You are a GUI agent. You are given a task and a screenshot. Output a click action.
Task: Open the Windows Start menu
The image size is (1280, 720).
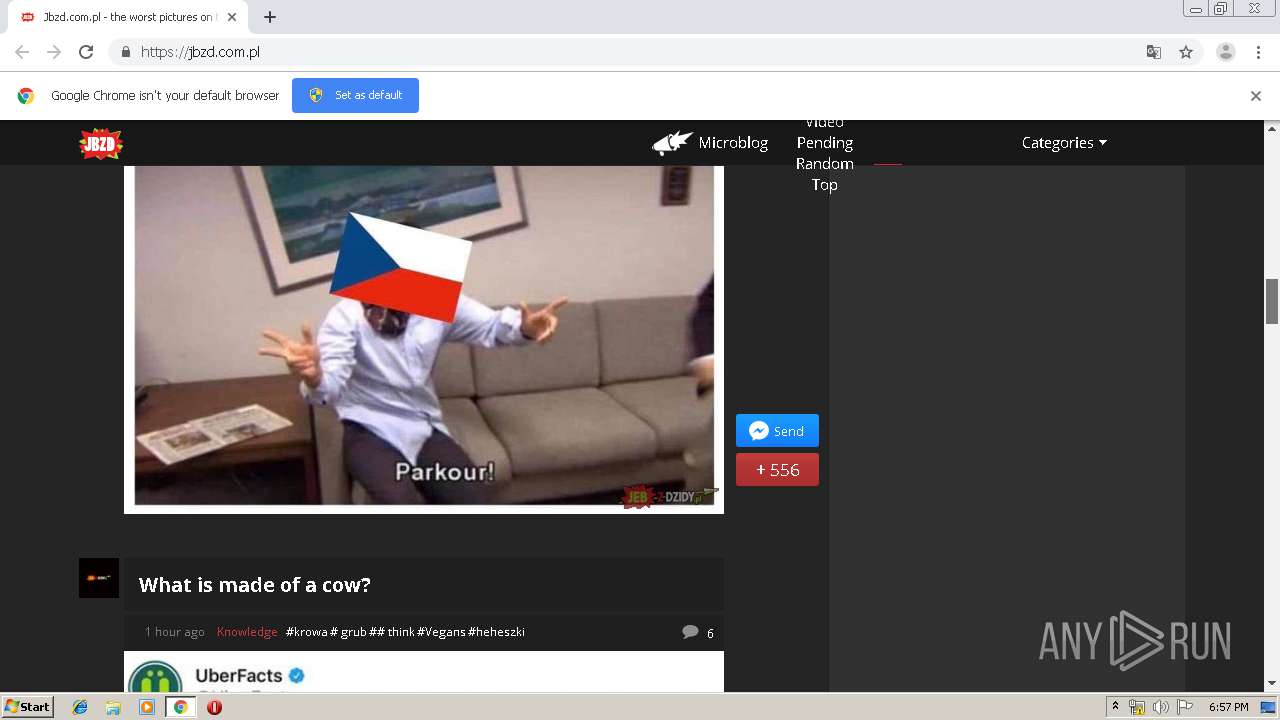pyautogui.click(x=28, y=707)
